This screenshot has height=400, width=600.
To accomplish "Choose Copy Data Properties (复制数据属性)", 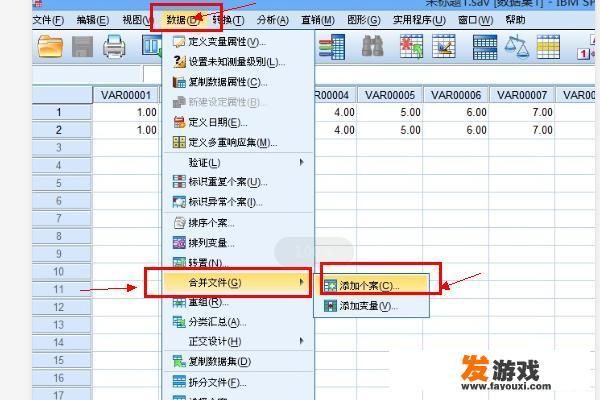I will [237, 82].
